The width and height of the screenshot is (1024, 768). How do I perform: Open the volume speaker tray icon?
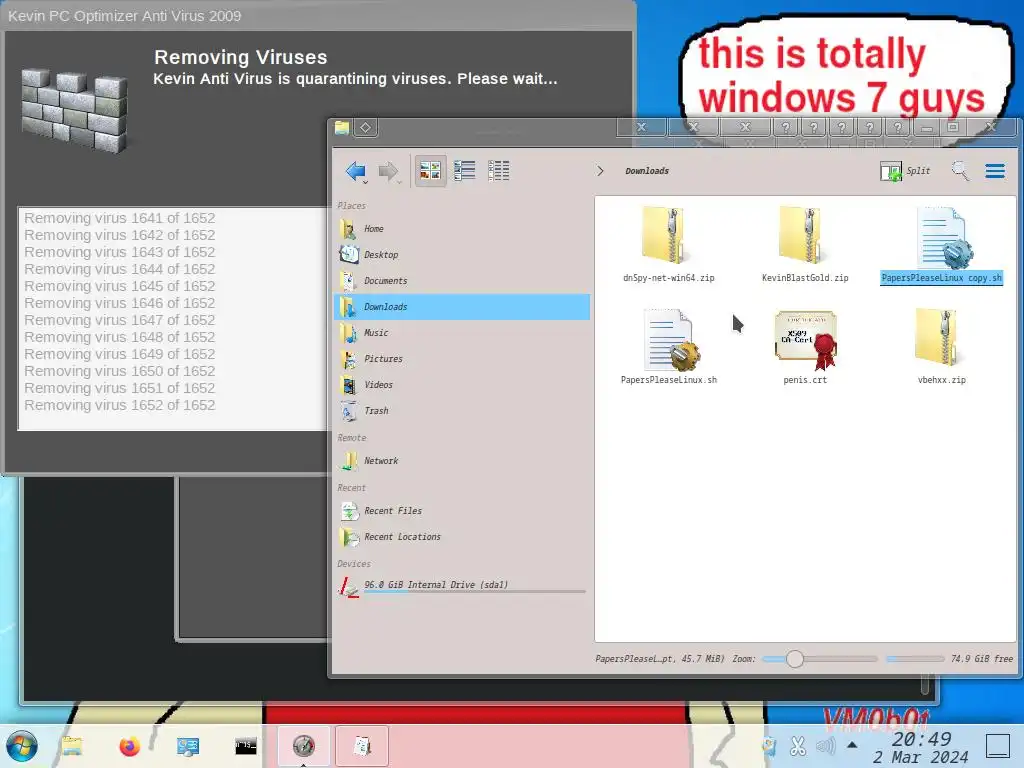[825, 746]
